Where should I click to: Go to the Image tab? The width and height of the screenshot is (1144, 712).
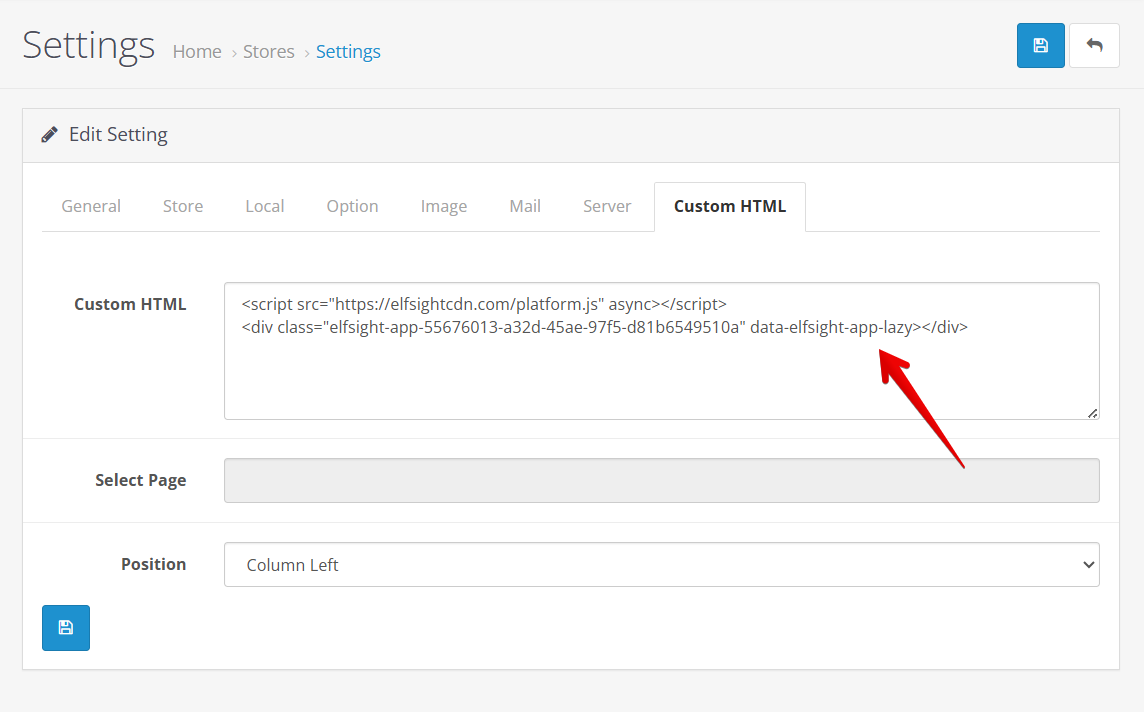click(444, 206)
